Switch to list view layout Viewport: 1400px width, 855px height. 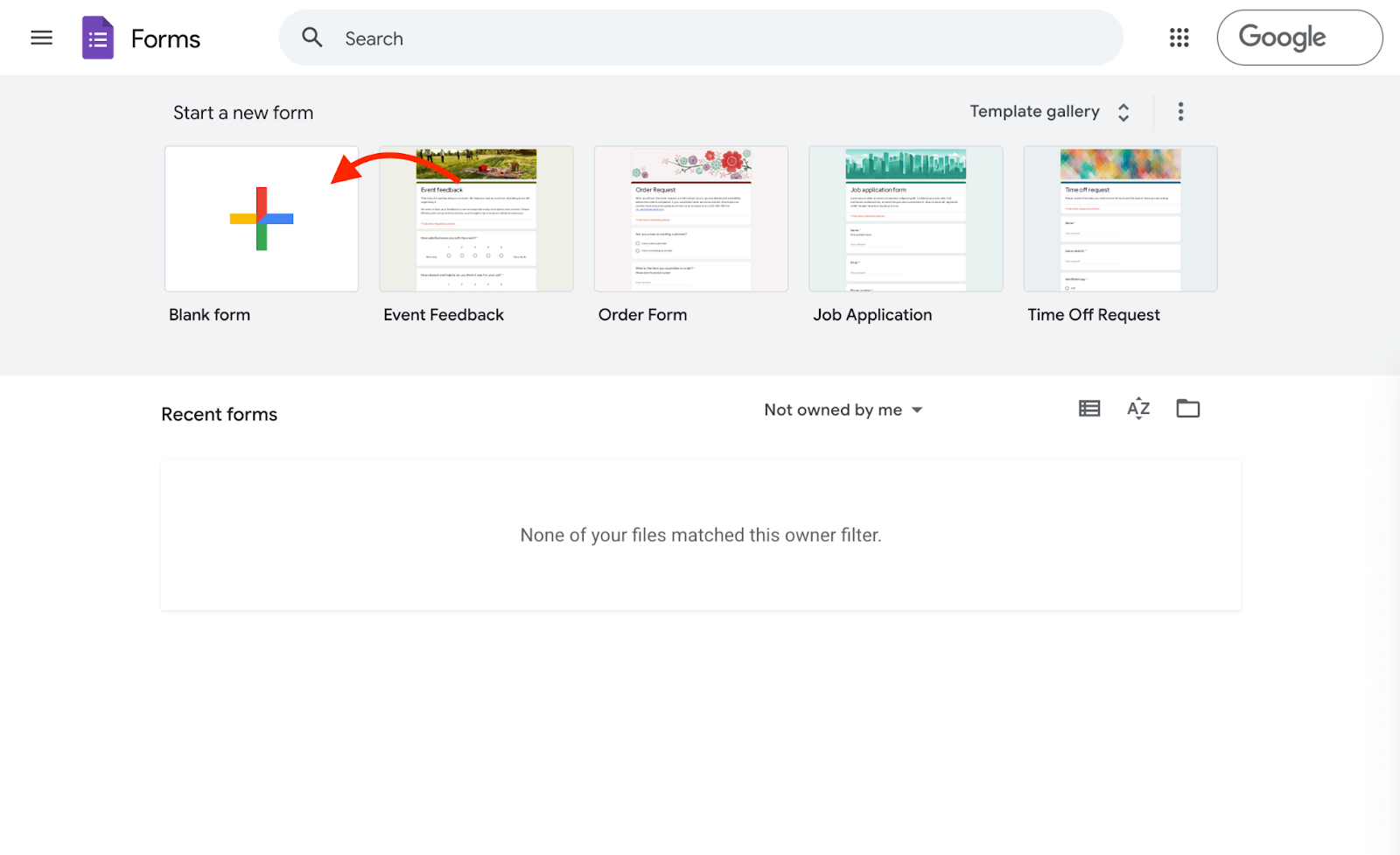pos(1089,409)
